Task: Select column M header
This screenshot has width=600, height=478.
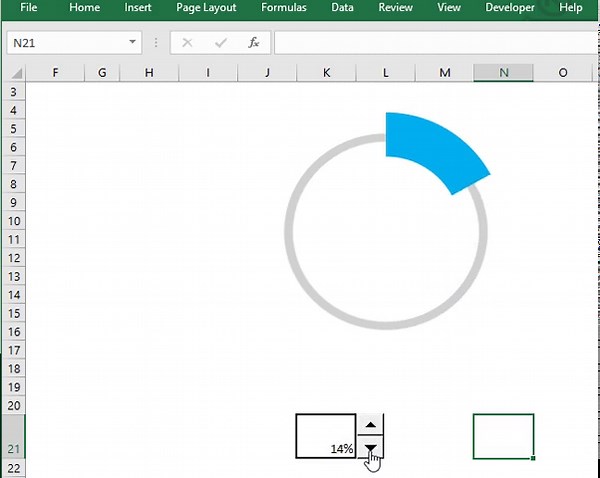Action: (x=445, y=73)
